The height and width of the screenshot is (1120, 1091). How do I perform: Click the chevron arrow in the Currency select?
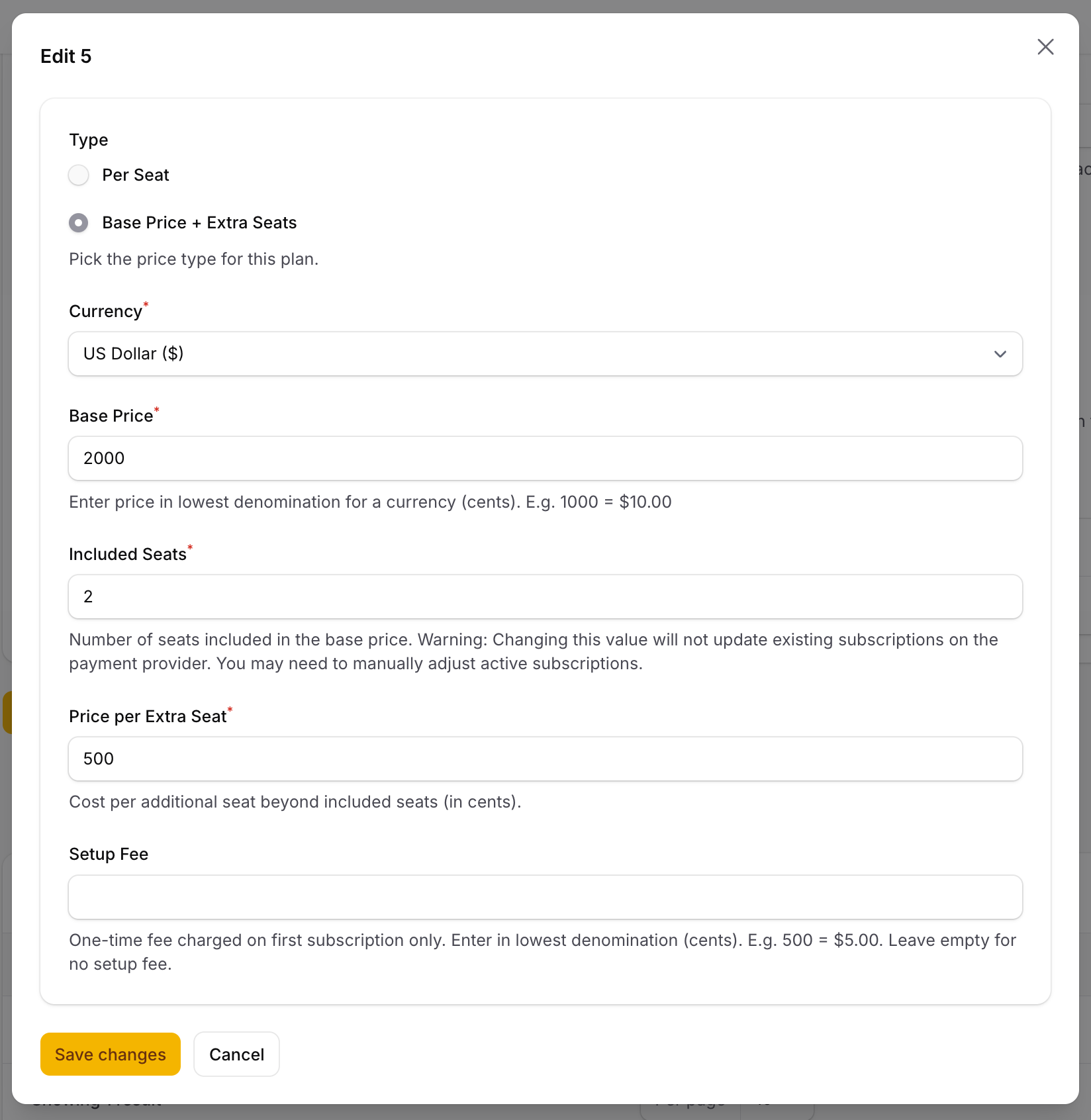coord(1000,354)
